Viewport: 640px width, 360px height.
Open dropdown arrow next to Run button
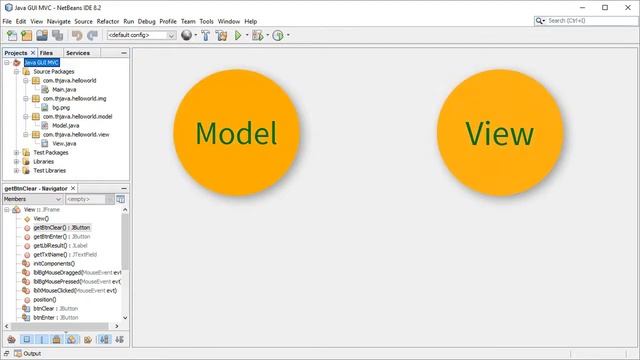(247, 35)
